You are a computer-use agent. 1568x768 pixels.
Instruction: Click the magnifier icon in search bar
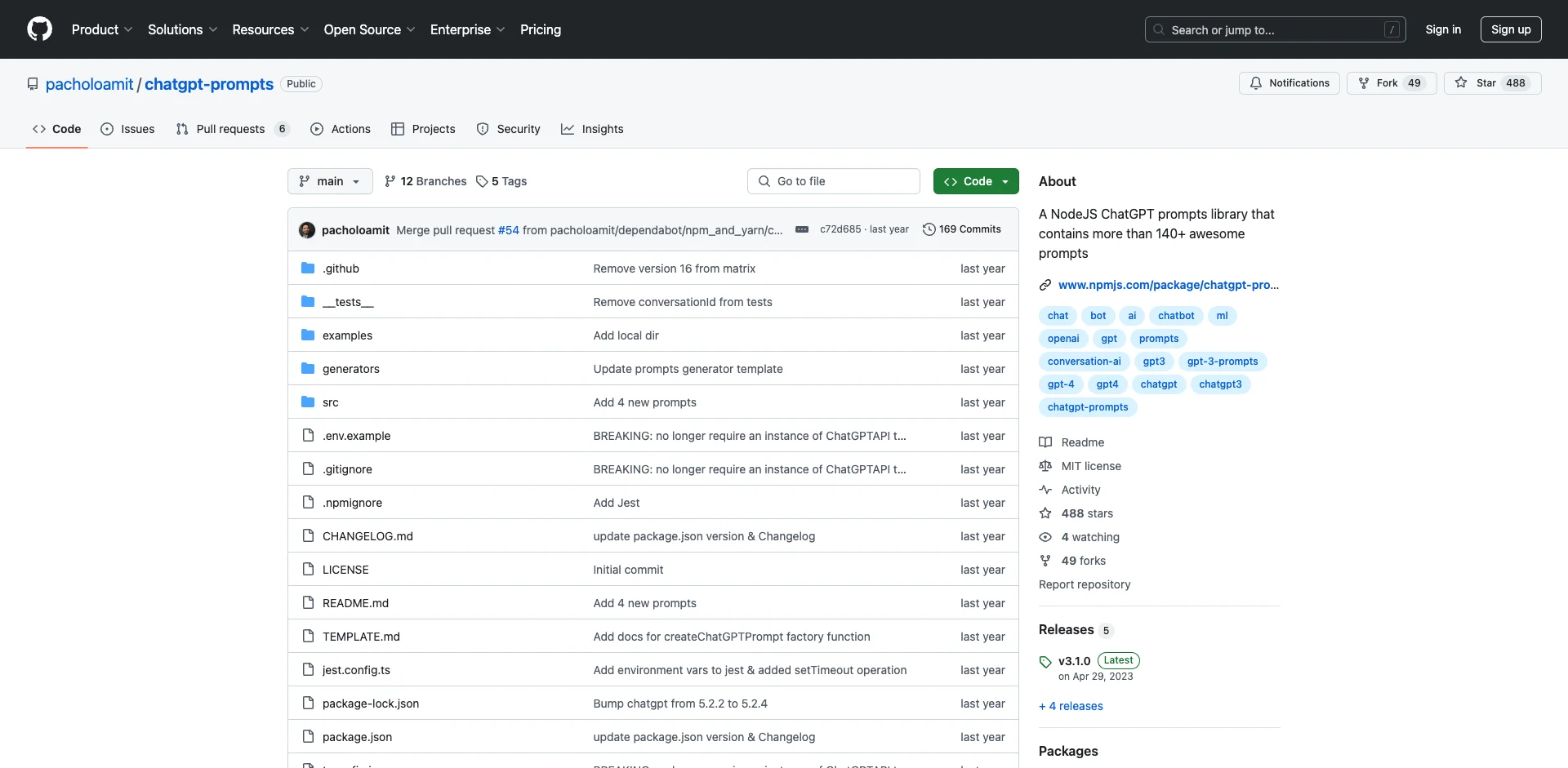[x=1159, y=29]
